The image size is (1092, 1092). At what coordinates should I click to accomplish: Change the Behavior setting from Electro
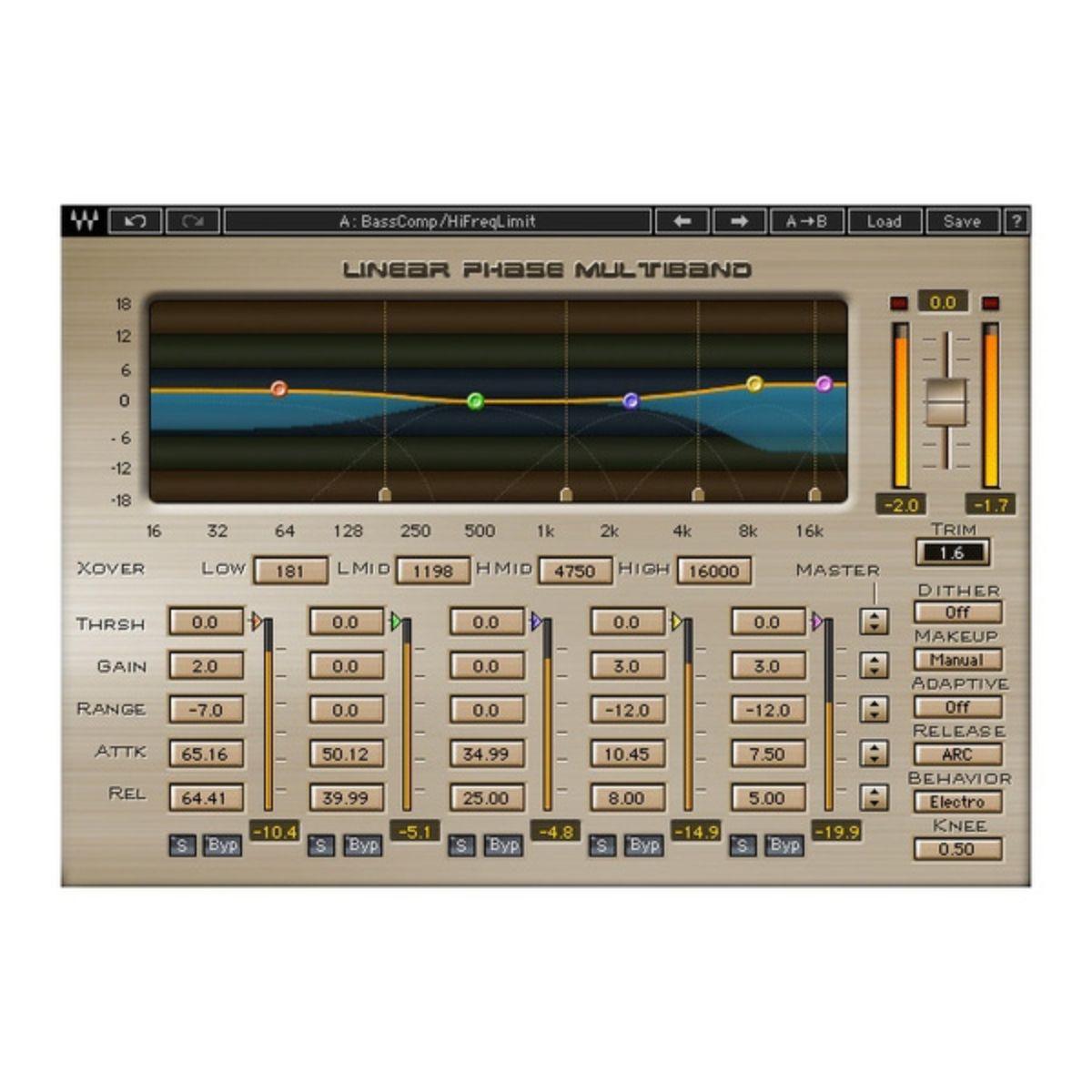point(957,802)
